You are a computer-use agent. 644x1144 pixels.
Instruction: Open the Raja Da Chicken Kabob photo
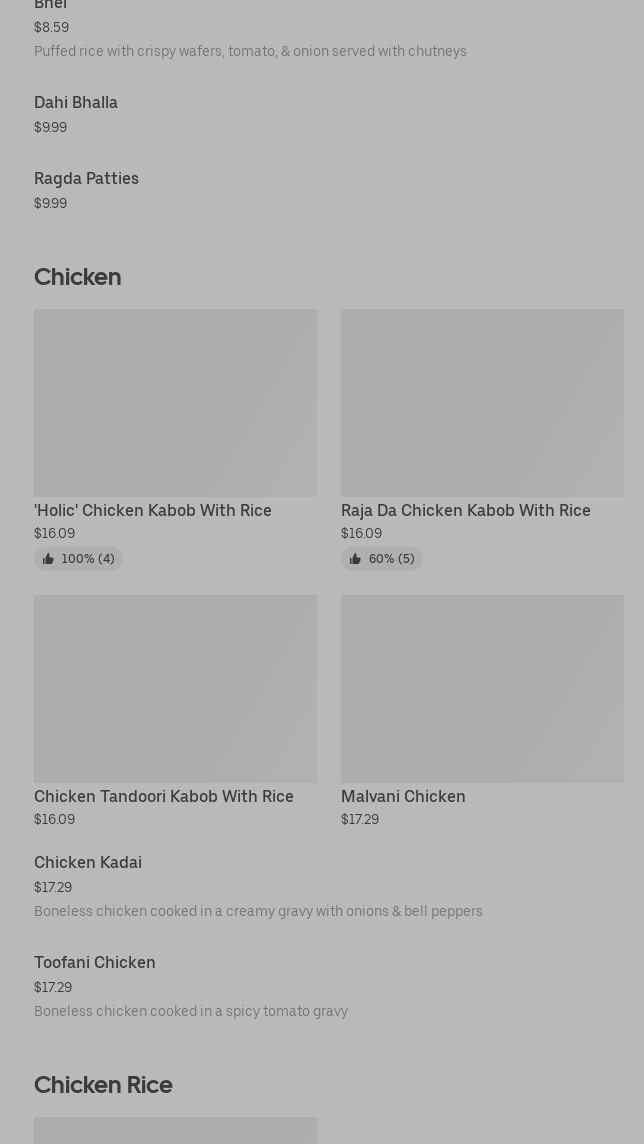pyautogui.click(x=482, y=402)
